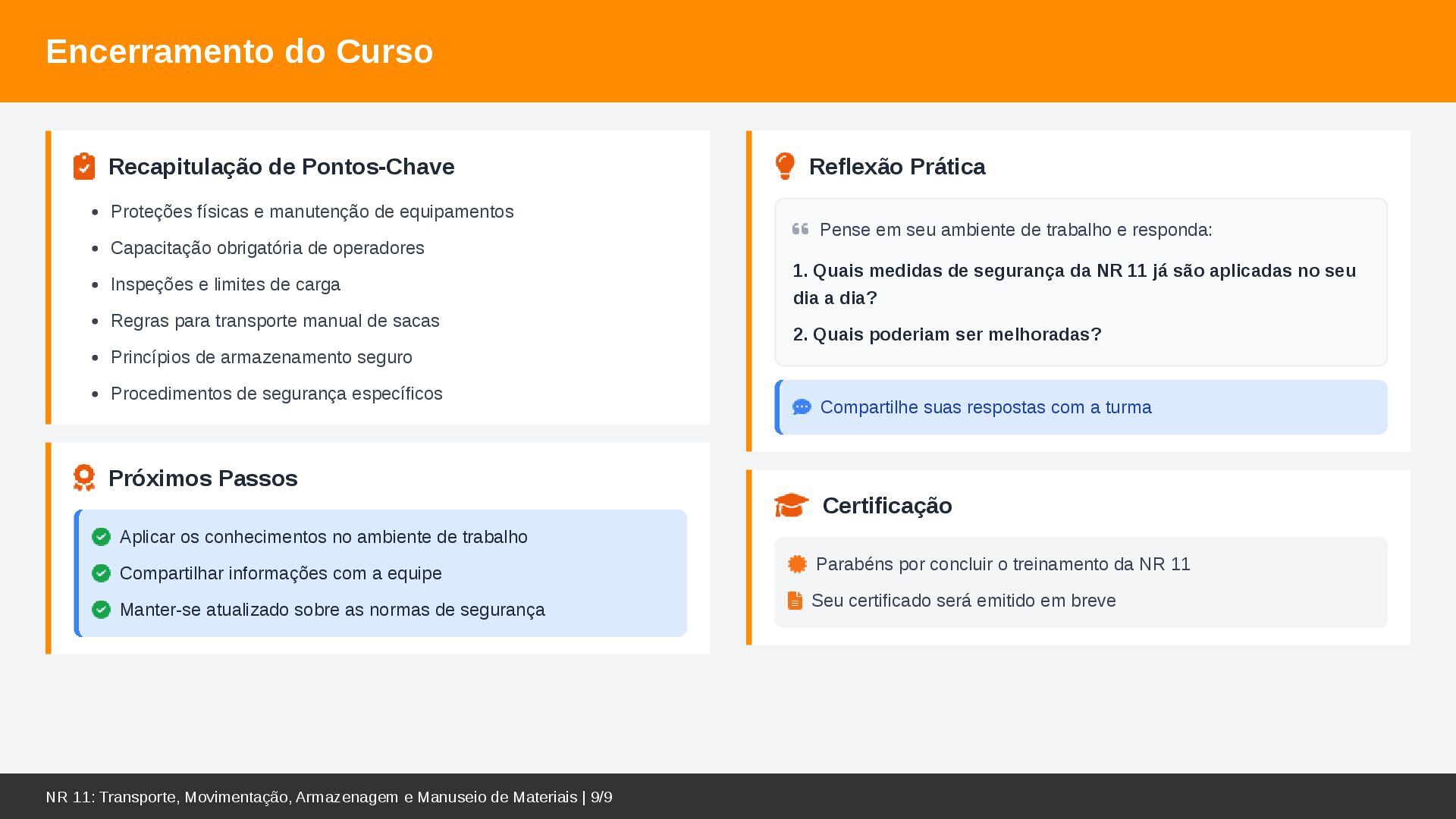Click question 1 about medidas de segurança
Viewport: 1456px width, 819px height.
[x=1075, y=284]
